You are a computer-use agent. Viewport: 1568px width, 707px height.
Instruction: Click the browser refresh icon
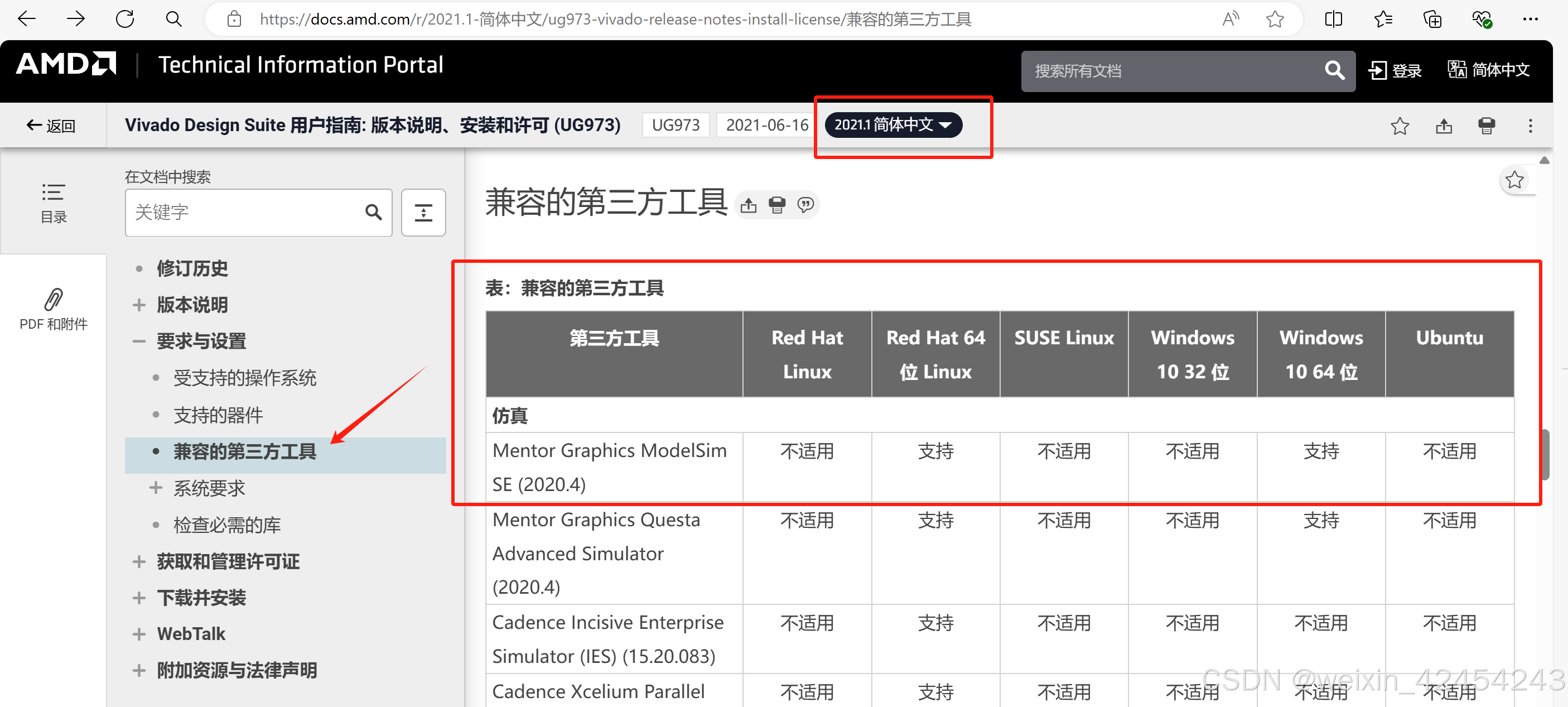click(125, 20)
